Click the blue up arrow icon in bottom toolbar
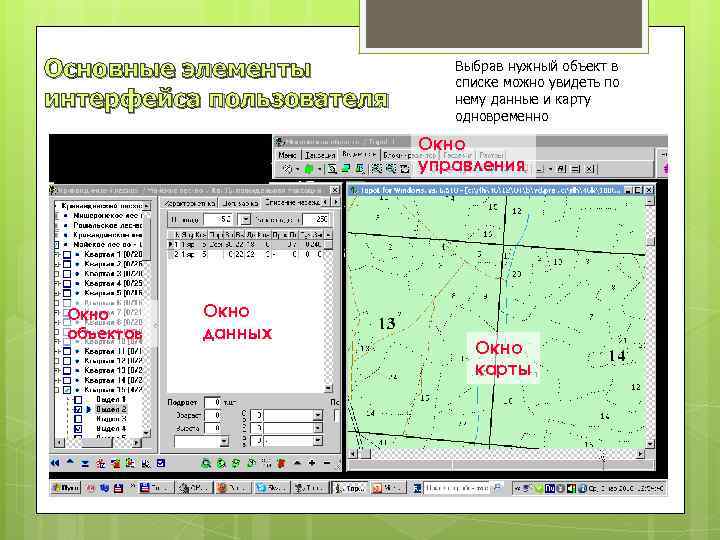Image resolution: width=720 pixels, height=540 pixels. [70, 462]
